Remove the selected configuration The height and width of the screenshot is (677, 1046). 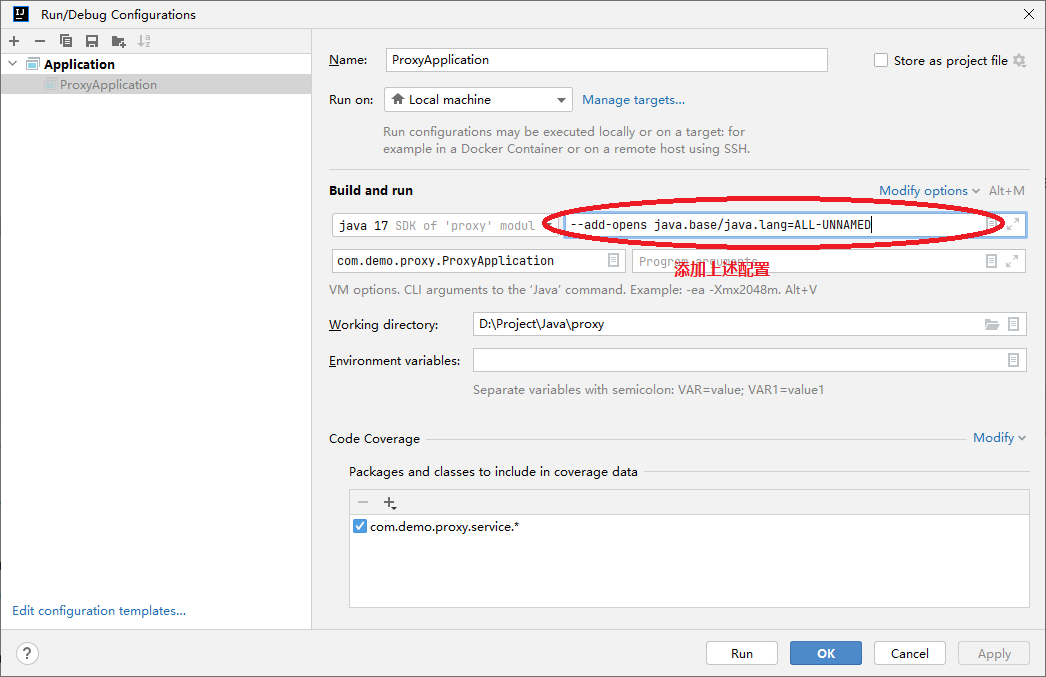(x=40, y=41)
